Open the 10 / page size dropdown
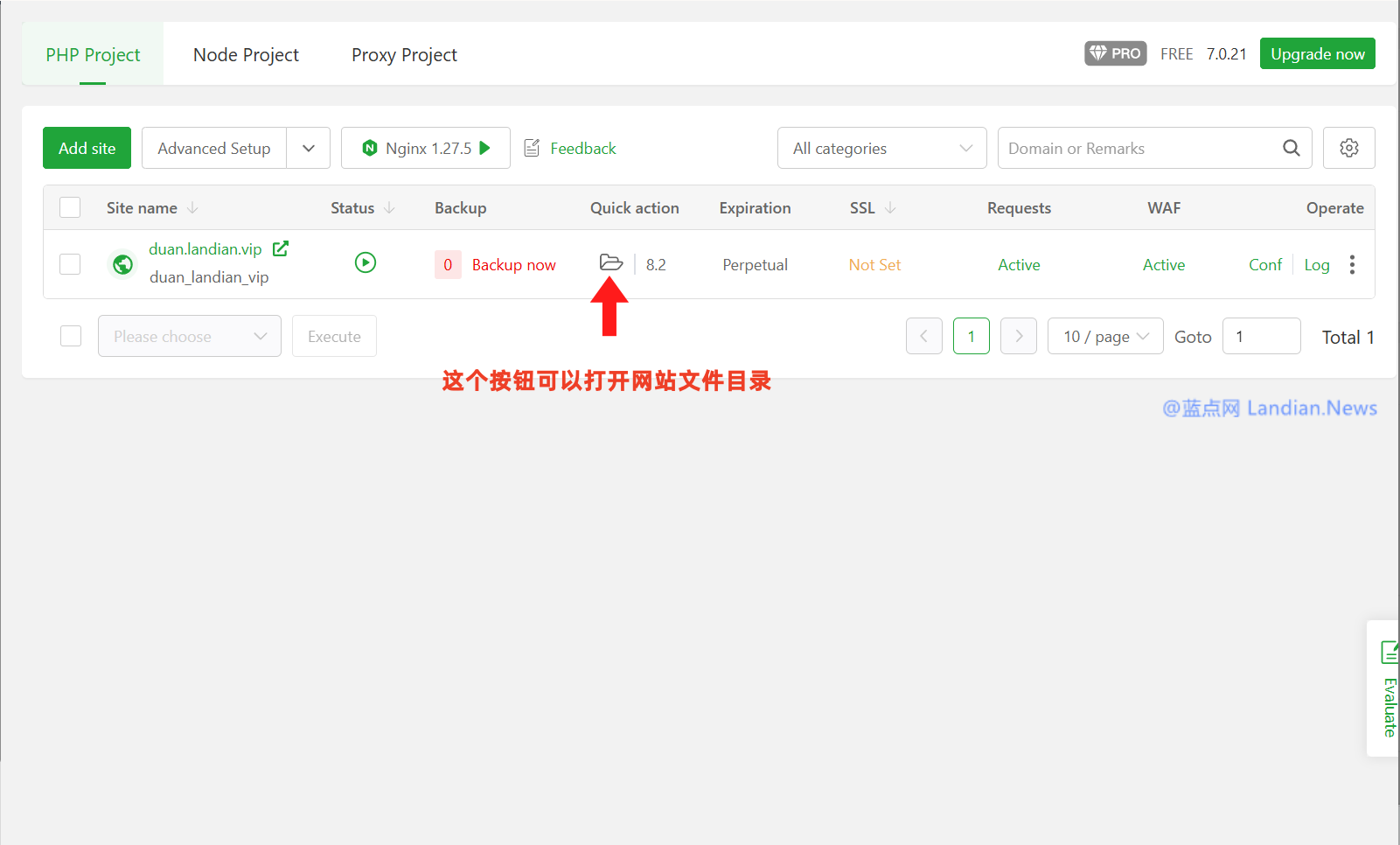The height and width of the screenshot is (845, 1400). click(x=1104, y=336)
